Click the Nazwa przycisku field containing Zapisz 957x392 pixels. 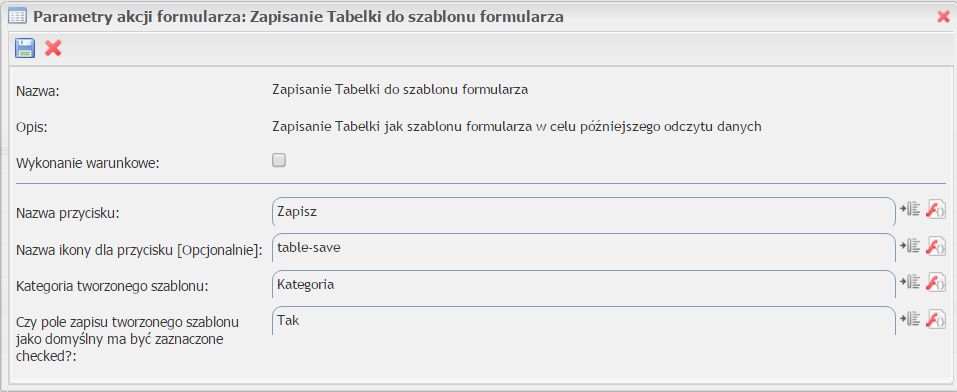[x=583, y=212]
